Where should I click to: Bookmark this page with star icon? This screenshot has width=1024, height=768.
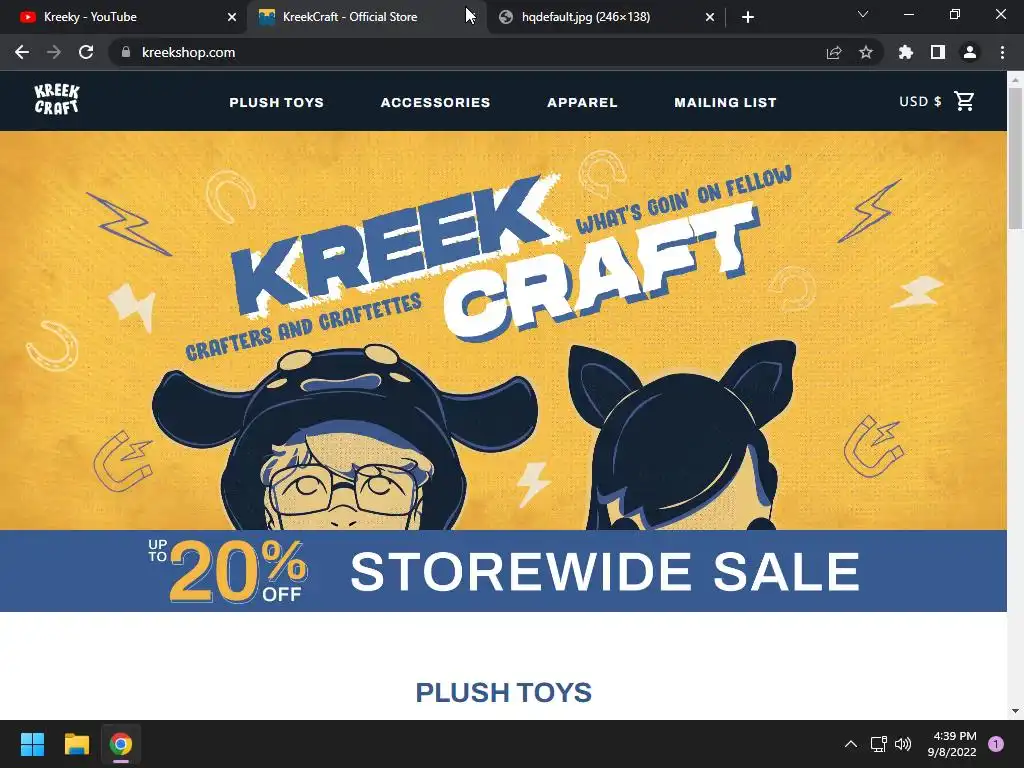tap(866, 52)
